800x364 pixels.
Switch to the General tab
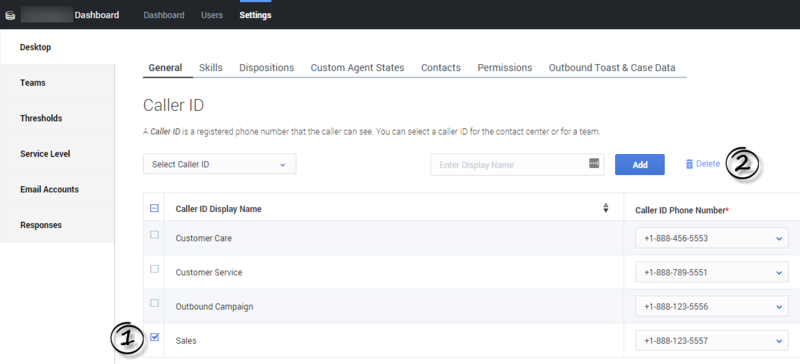165,68
